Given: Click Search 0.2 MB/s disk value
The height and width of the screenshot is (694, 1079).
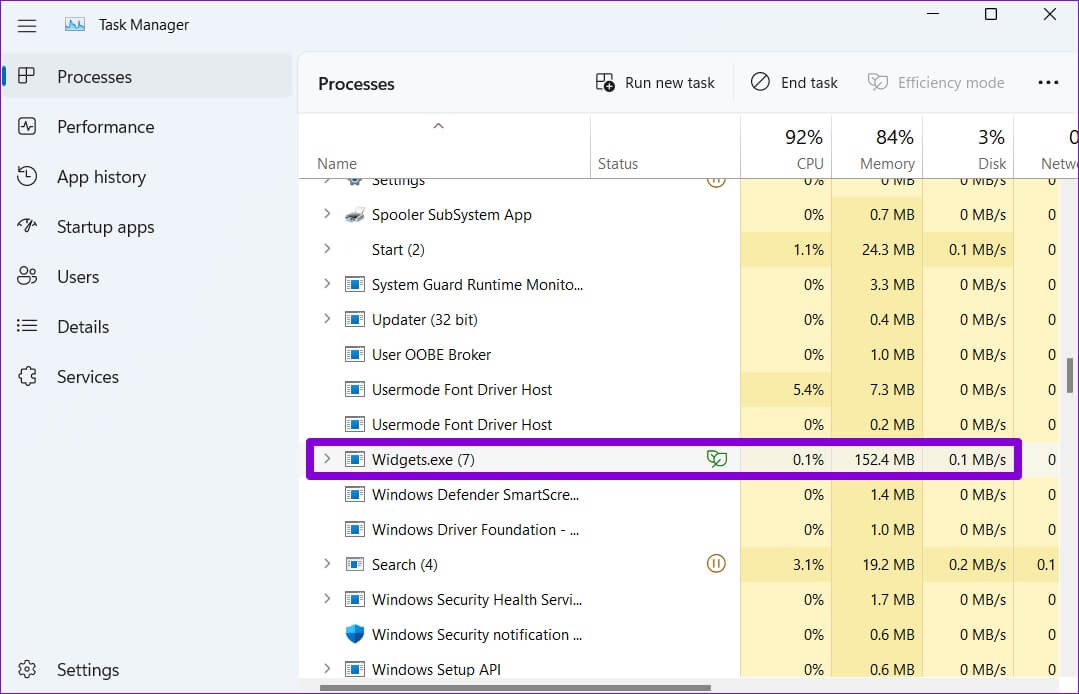Looking at the screenshot, I should coord(977,565).
